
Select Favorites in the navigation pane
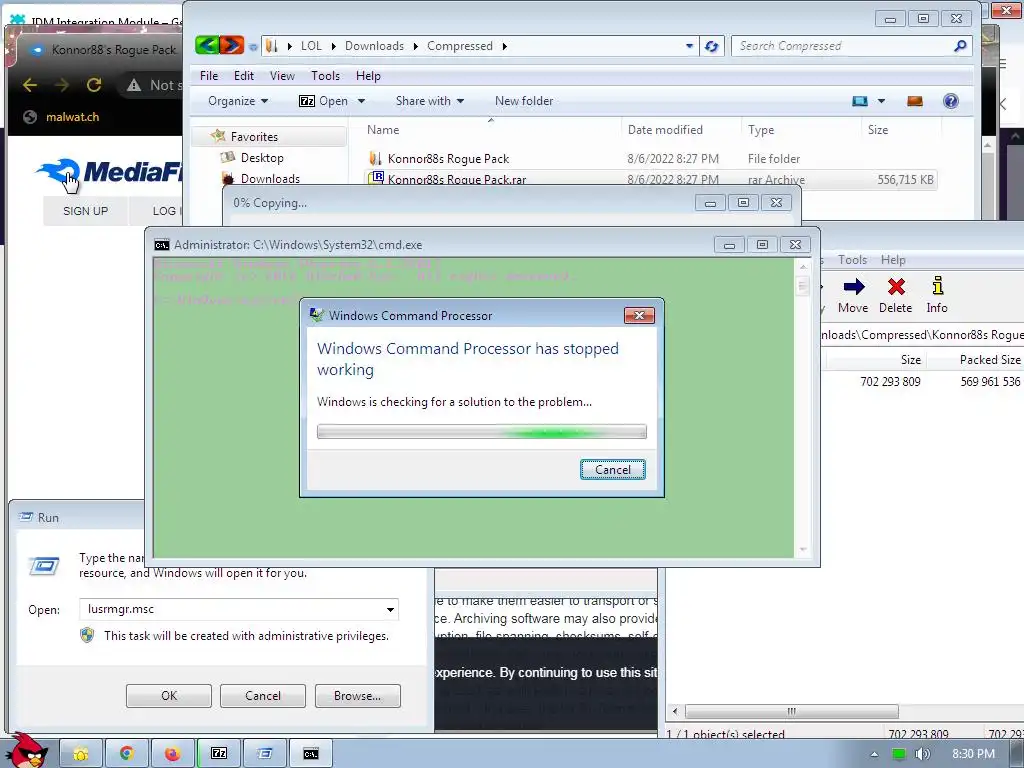click(x=253, y=136)
